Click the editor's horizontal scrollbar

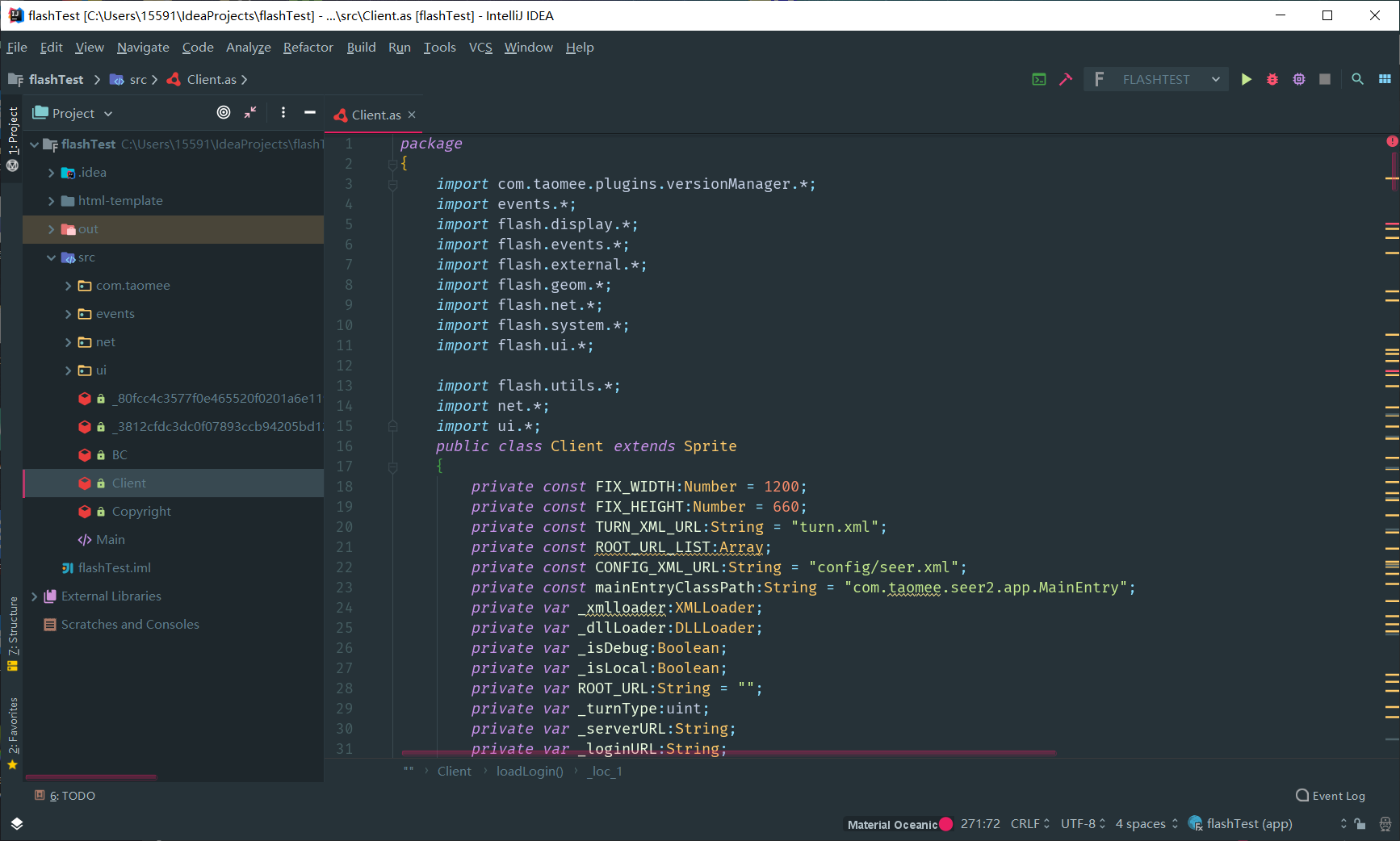(x=728, y=753)
